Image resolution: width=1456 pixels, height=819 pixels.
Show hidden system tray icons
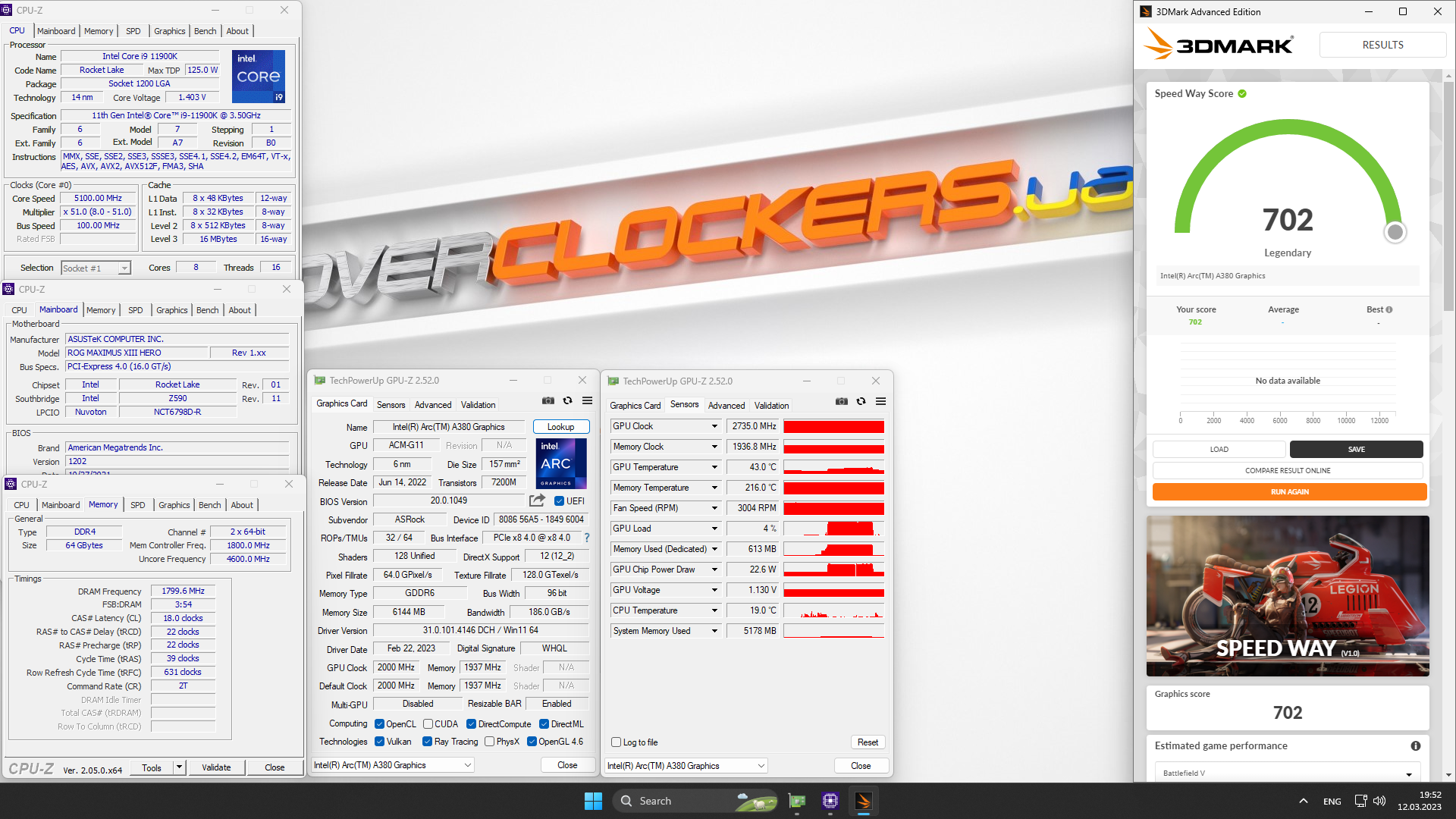(1303, 801)
